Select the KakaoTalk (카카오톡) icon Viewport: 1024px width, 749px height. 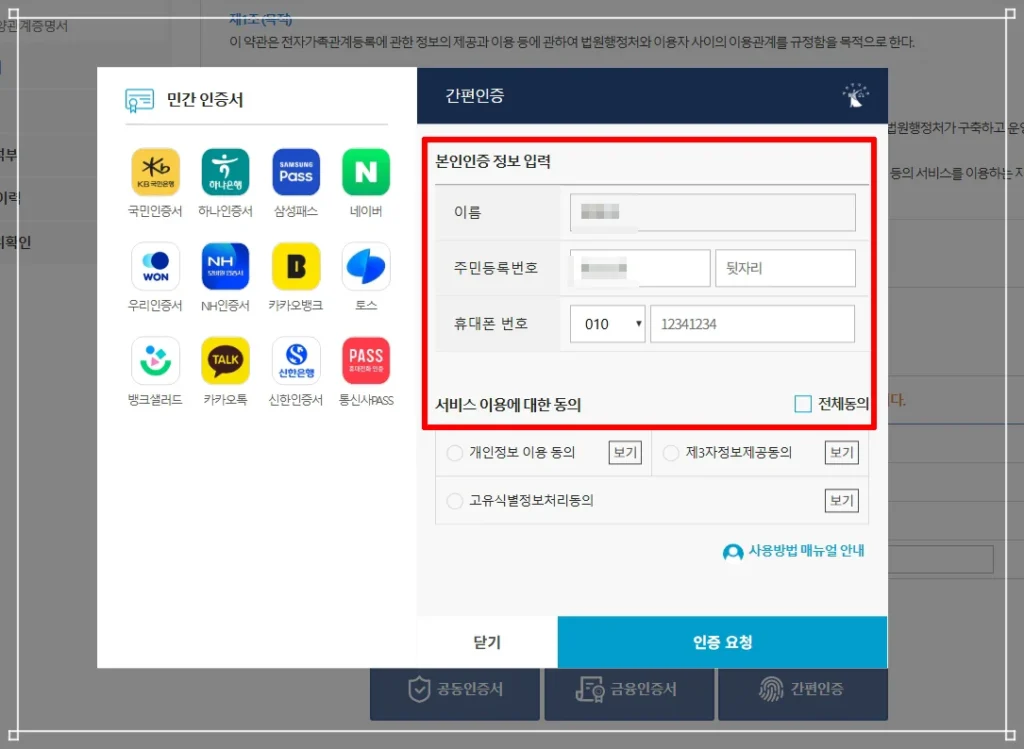[225, 360]
